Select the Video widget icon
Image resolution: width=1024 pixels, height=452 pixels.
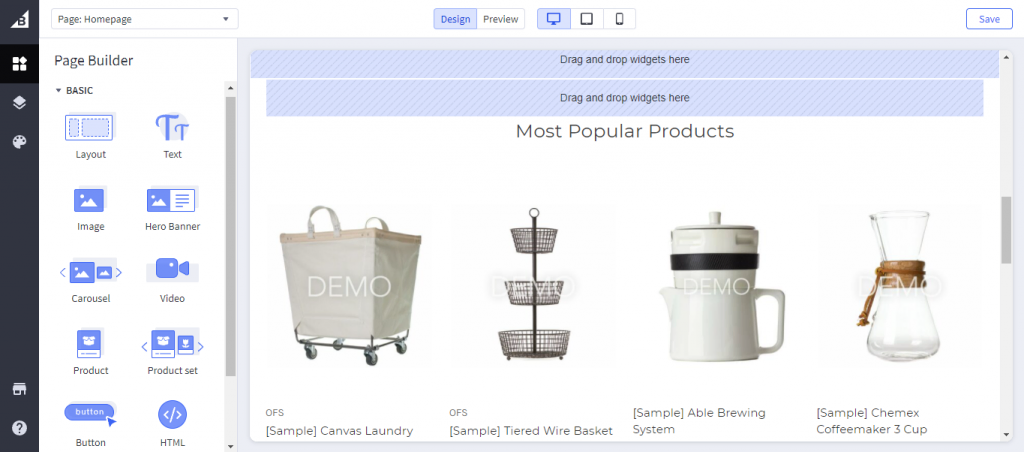(172, 269)
